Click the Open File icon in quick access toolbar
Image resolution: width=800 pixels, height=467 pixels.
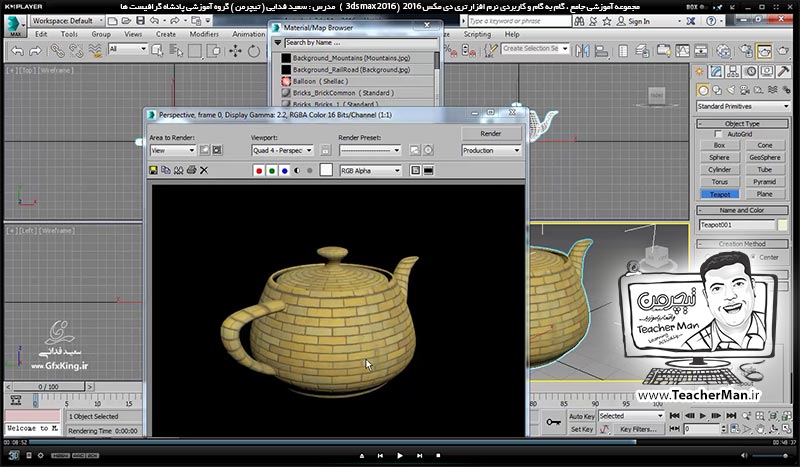click(127, 21)
